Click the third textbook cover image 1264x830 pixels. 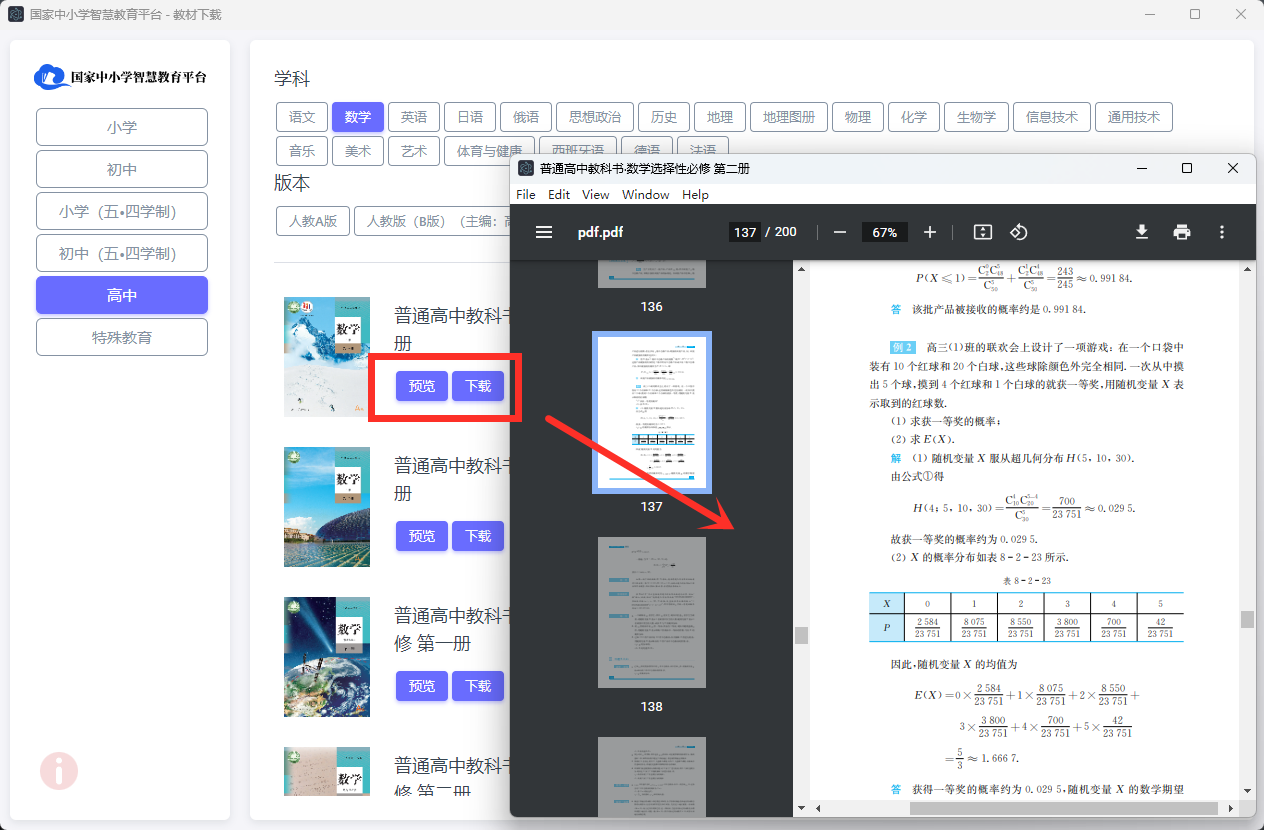click(x=327, y=657)
